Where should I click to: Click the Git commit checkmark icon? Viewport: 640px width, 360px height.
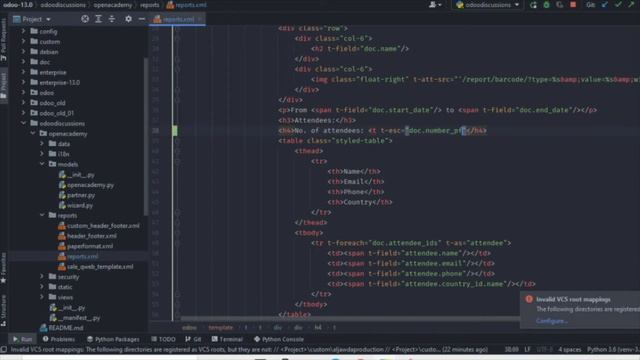pos(618,5)
